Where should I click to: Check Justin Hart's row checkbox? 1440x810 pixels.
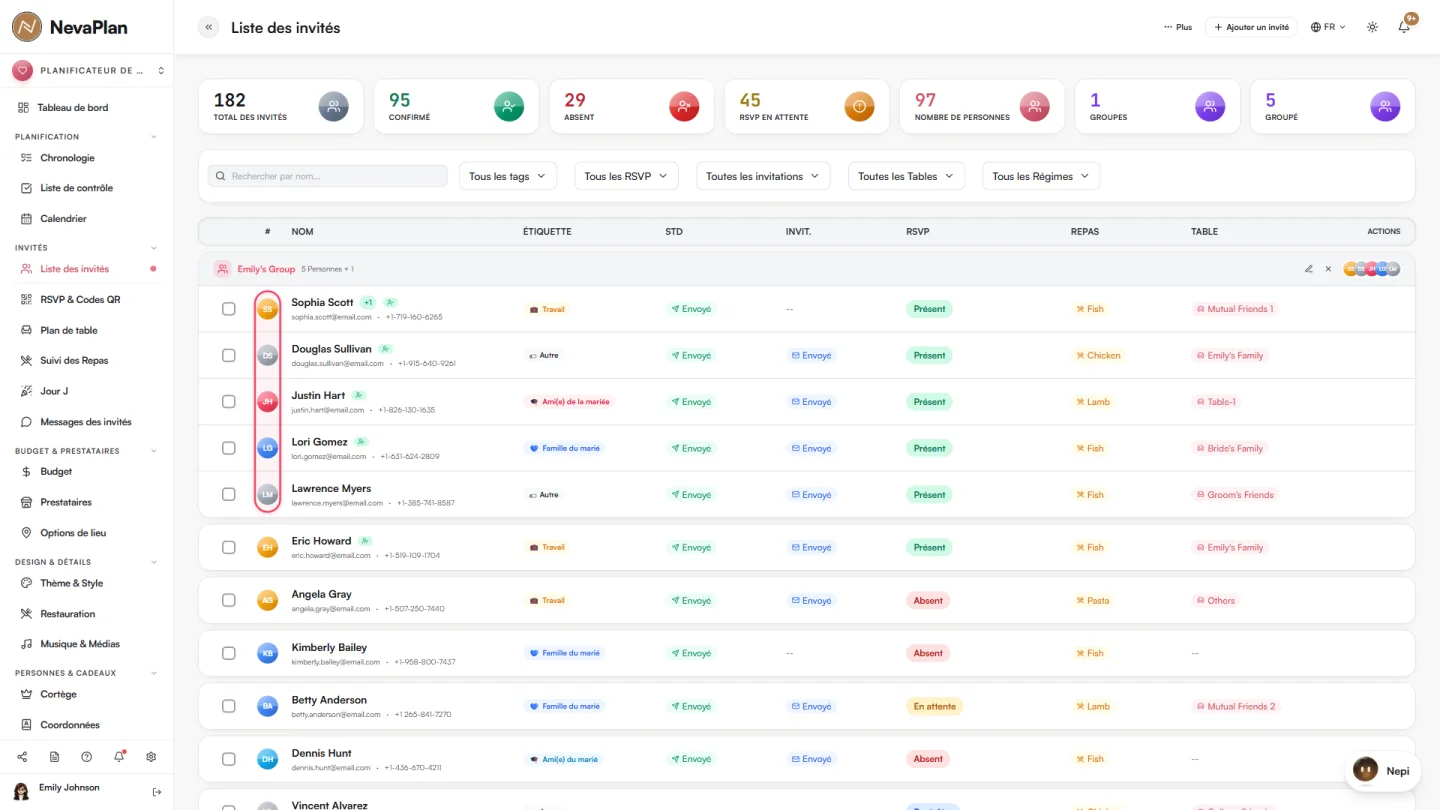pos(229,402)
